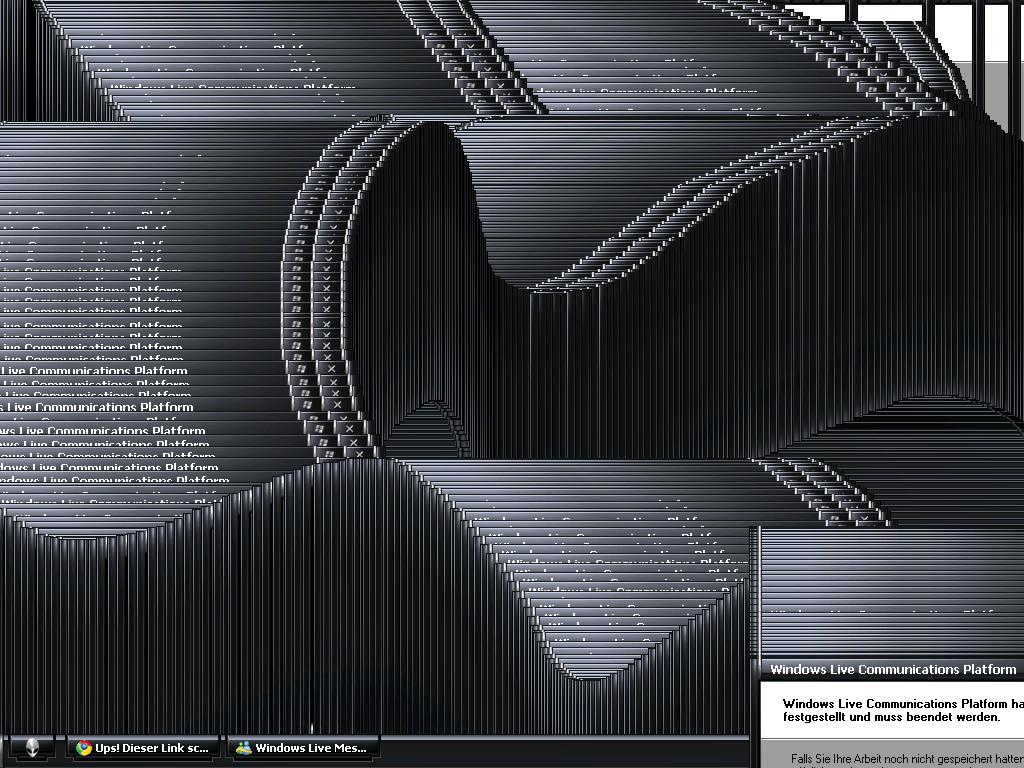Click the bold 'festgestellt und muss beendet werden' message
1024x768 pixels.
click(x=877, y=717)
